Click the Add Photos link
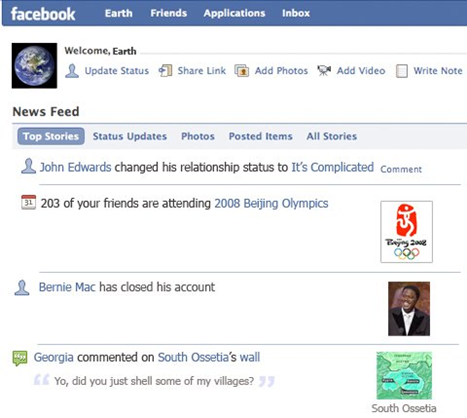The image size is (467, 418). 281,71
